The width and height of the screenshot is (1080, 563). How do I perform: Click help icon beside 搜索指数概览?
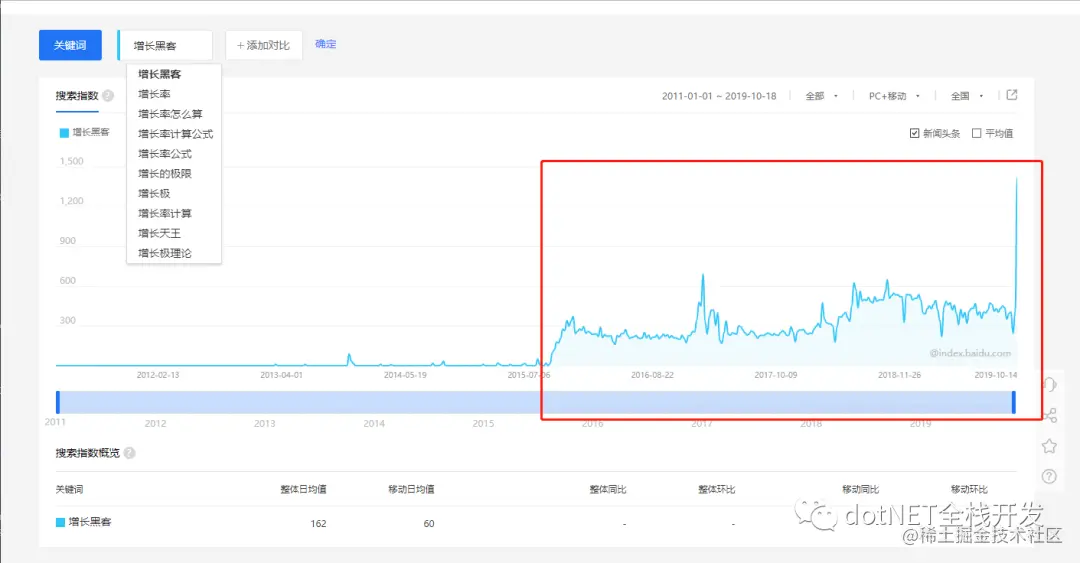[129, 453]
